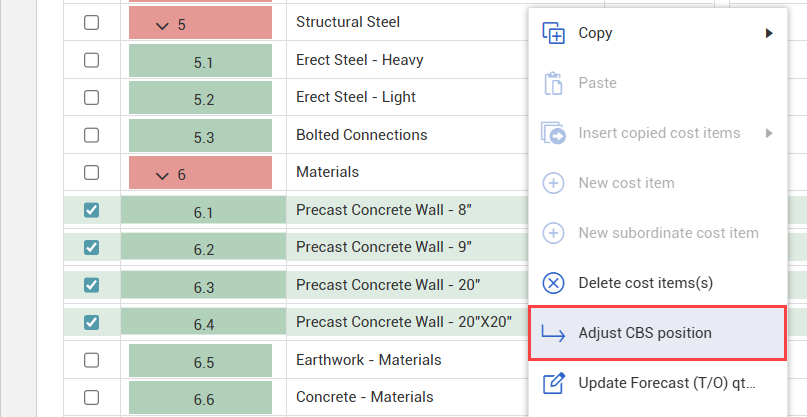
Task: Click the Delete cost items X icon
Action: (553, 283)
